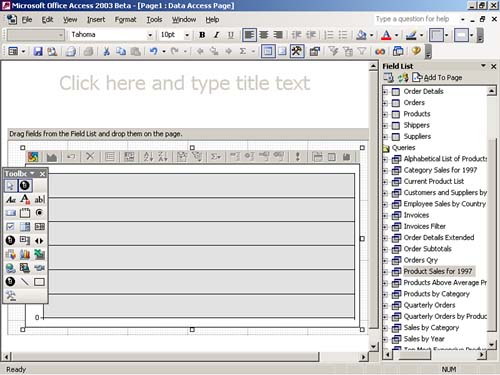
Task: Open the Insert menu
Action: click(x=96, y=20)
